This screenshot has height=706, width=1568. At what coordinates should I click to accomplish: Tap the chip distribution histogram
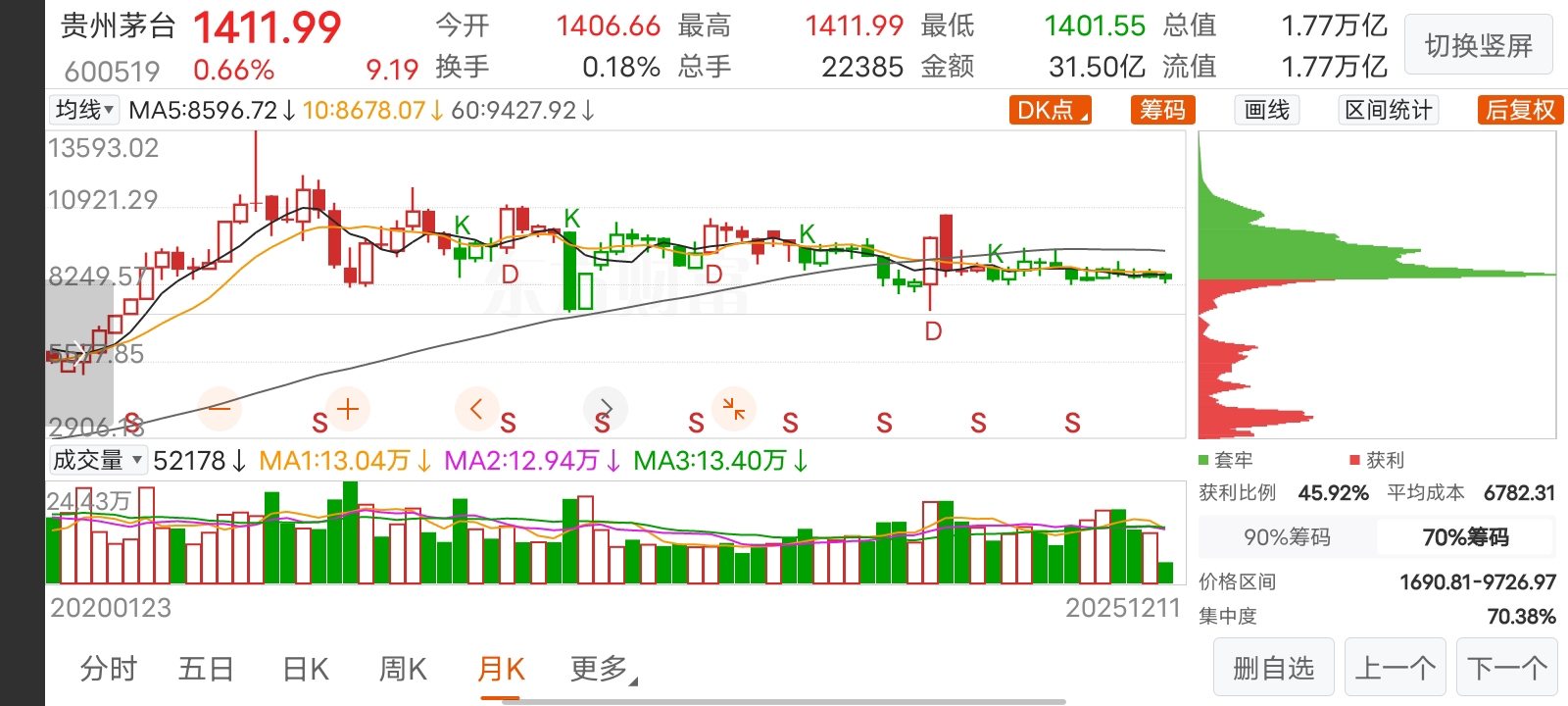pos(1377,284)
